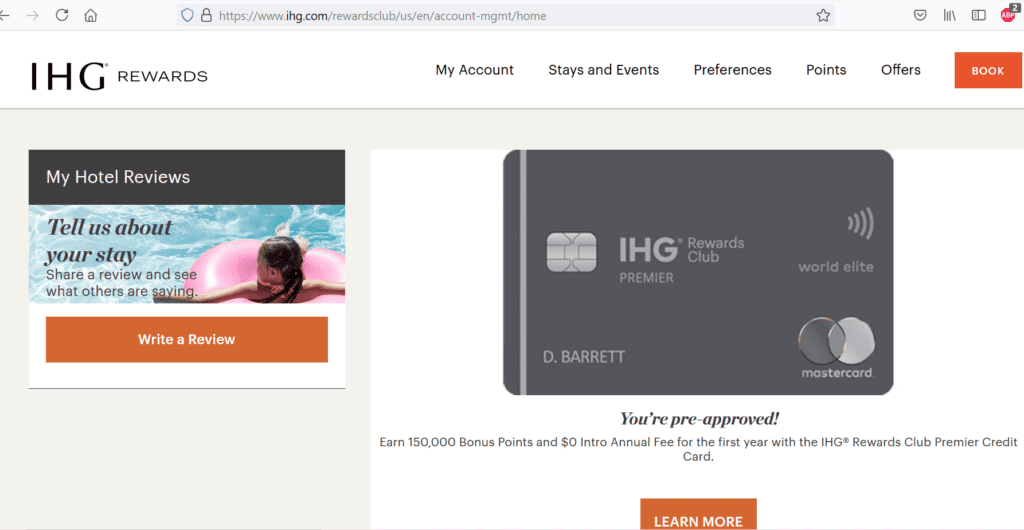1024x530 pixels.
Task: Click the LEARN MORE button
Action: coord(698,514)
